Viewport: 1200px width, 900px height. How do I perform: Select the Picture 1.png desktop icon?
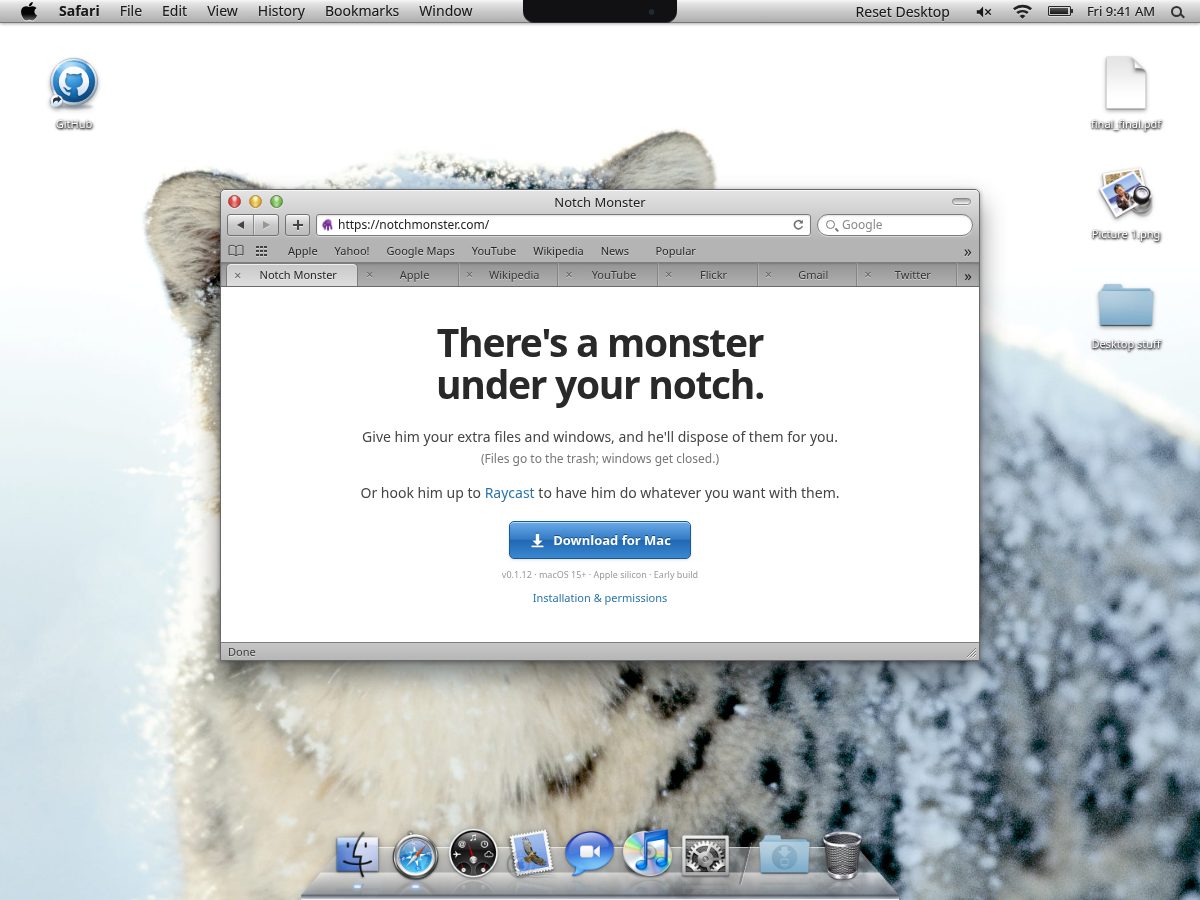[x=1126, y=194]
